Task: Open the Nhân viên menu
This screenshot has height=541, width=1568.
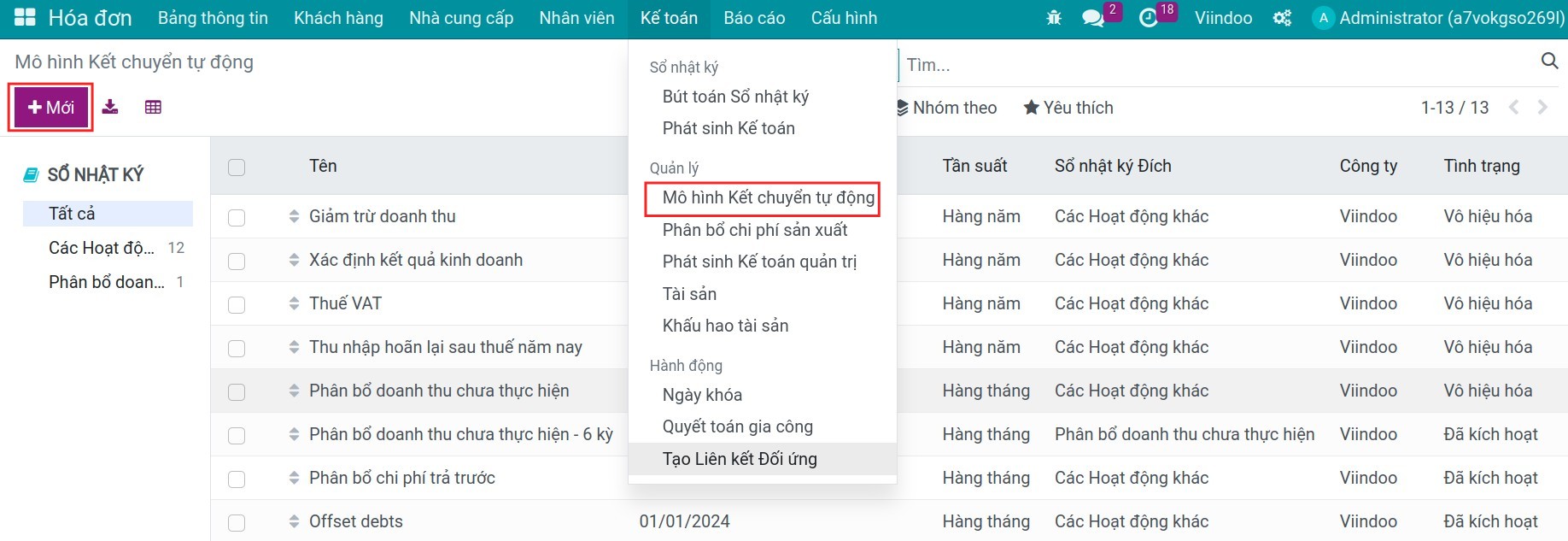Action: (576, 18)
